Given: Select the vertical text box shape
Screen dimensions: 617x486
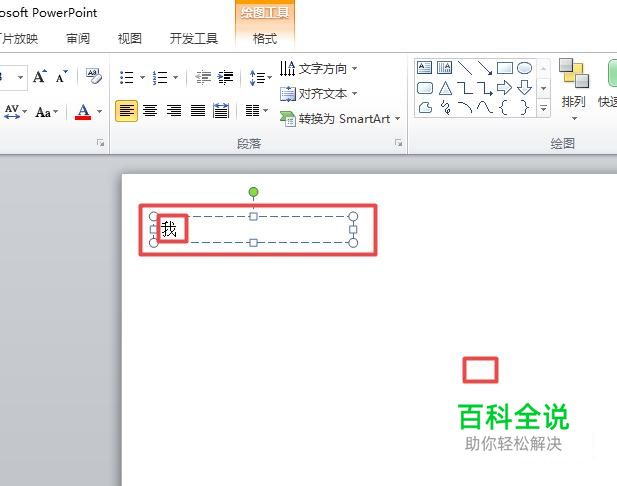Looking at the screenshot, I should click(444, 68).
